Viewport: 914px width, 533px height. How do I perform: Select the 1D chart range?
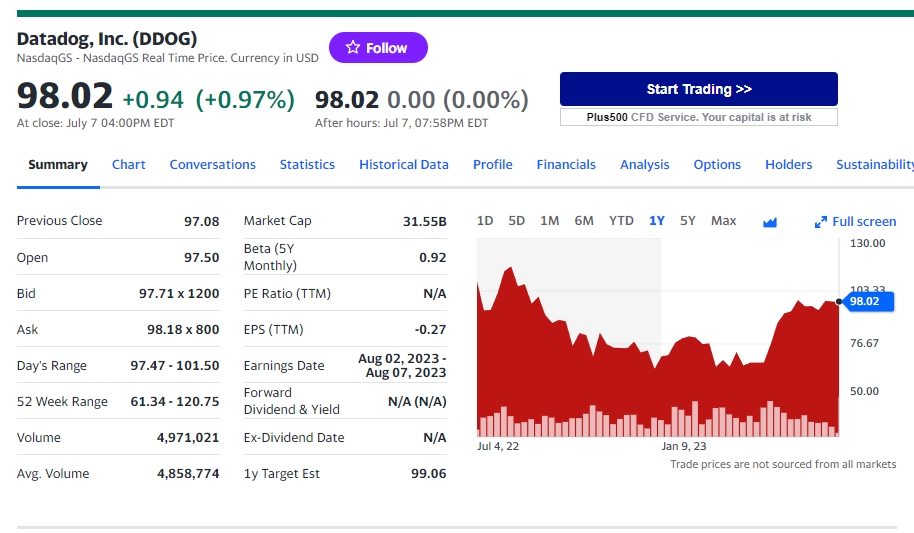[x=485, y=220]
